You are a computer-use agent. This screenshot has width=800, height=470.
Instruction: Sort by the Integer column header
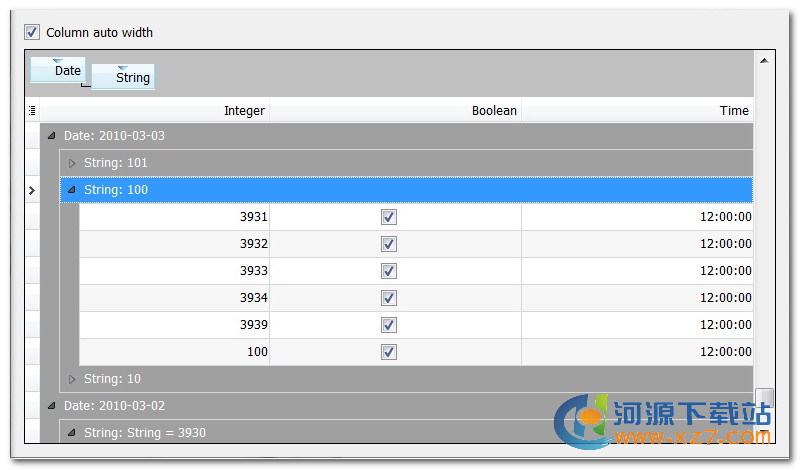click(x=155, y=111)
